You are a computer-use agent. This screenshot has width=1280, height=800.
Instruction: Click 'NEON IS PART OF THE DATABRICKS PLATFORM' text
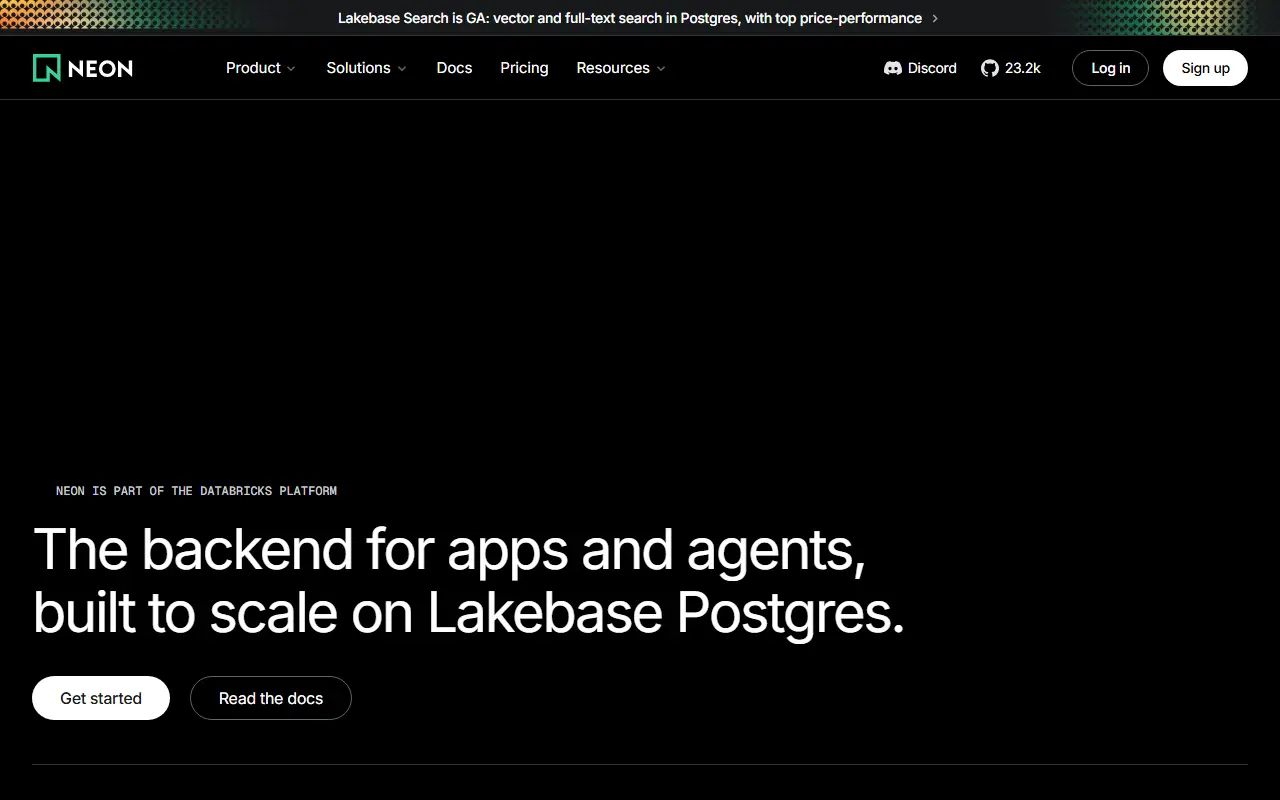[196, 491]
